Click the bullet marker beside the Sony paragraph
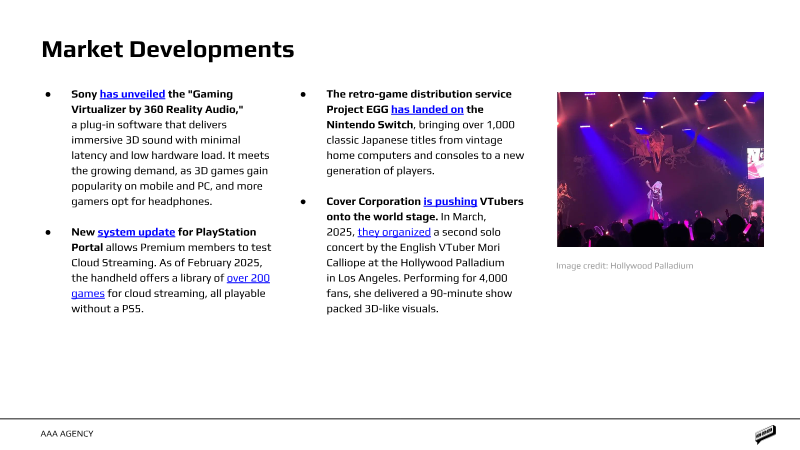800x450 pixels. point(48,94)
